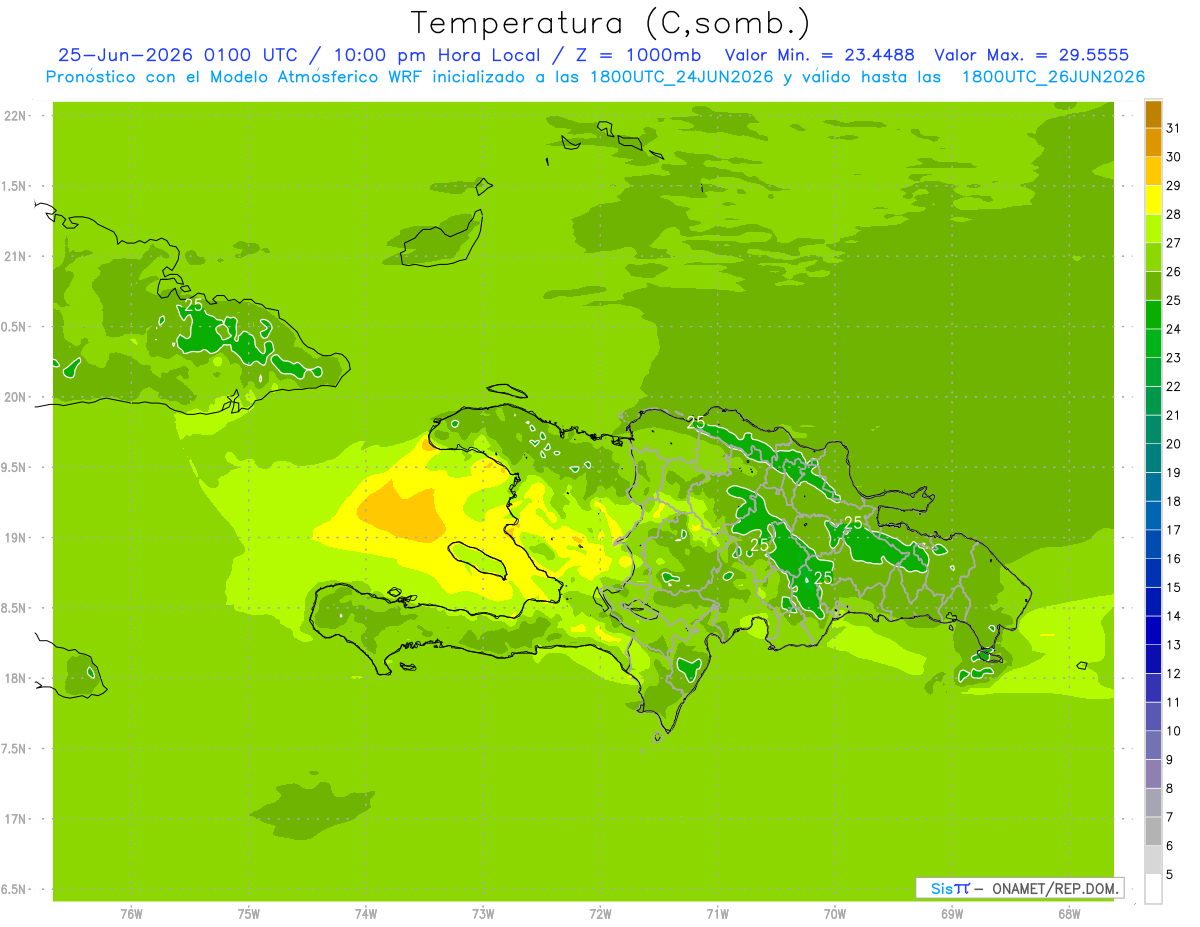Viewport: 1200px width, 927px height.
Task: Click the "6.5N" latitude axis label
Action: point(13,889)
